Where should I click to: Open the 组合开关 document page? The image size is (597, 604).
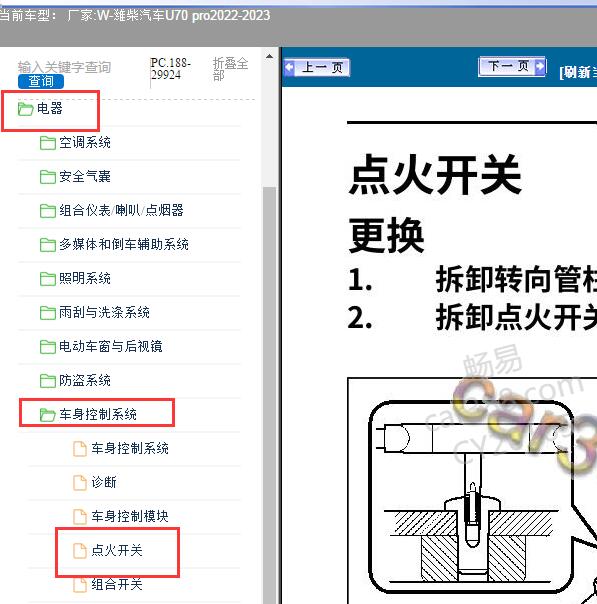[x=117, y=584]
